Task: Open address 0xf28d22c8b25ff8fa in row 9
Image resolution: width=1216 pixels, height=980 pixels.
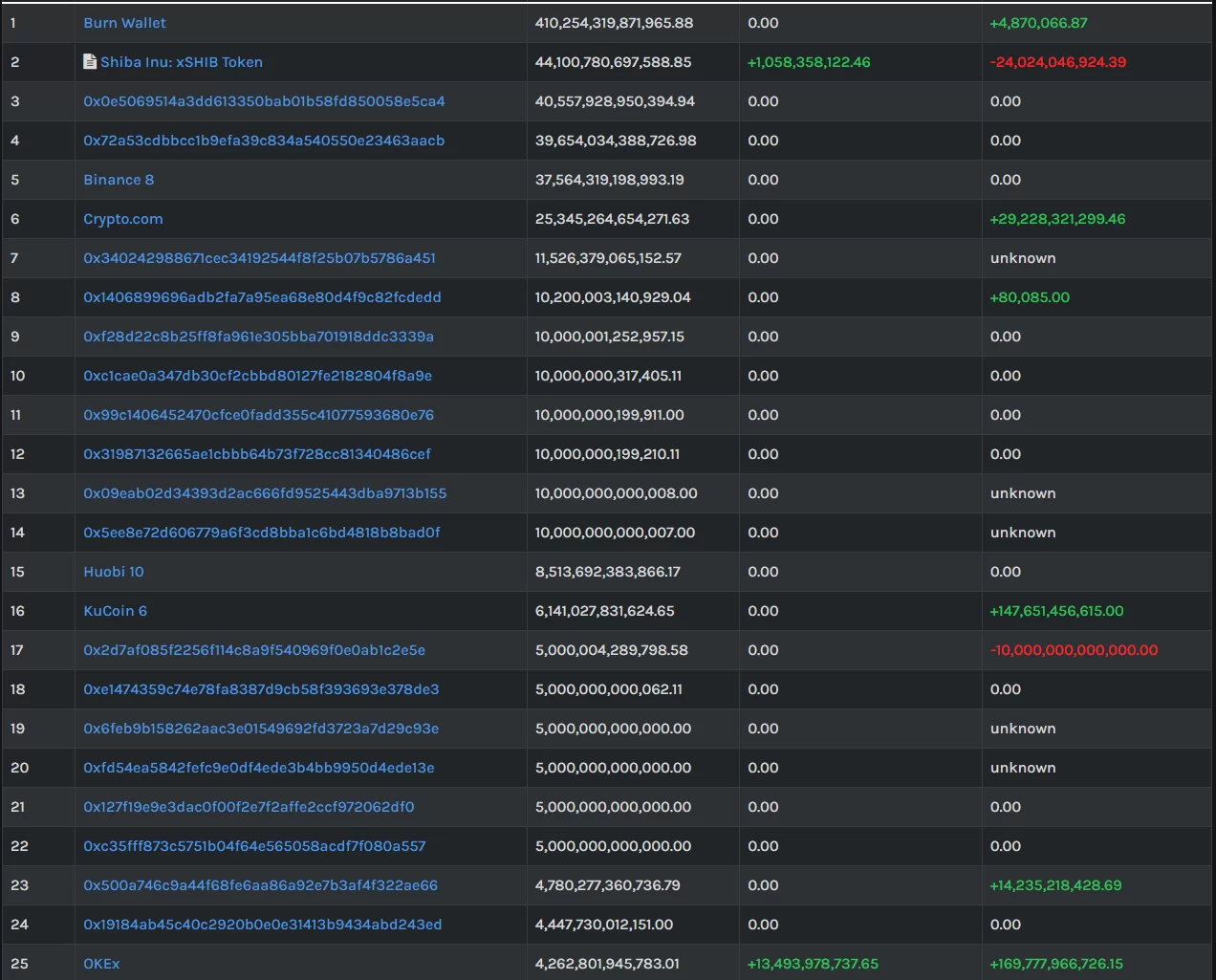Action: pos(258,337)
